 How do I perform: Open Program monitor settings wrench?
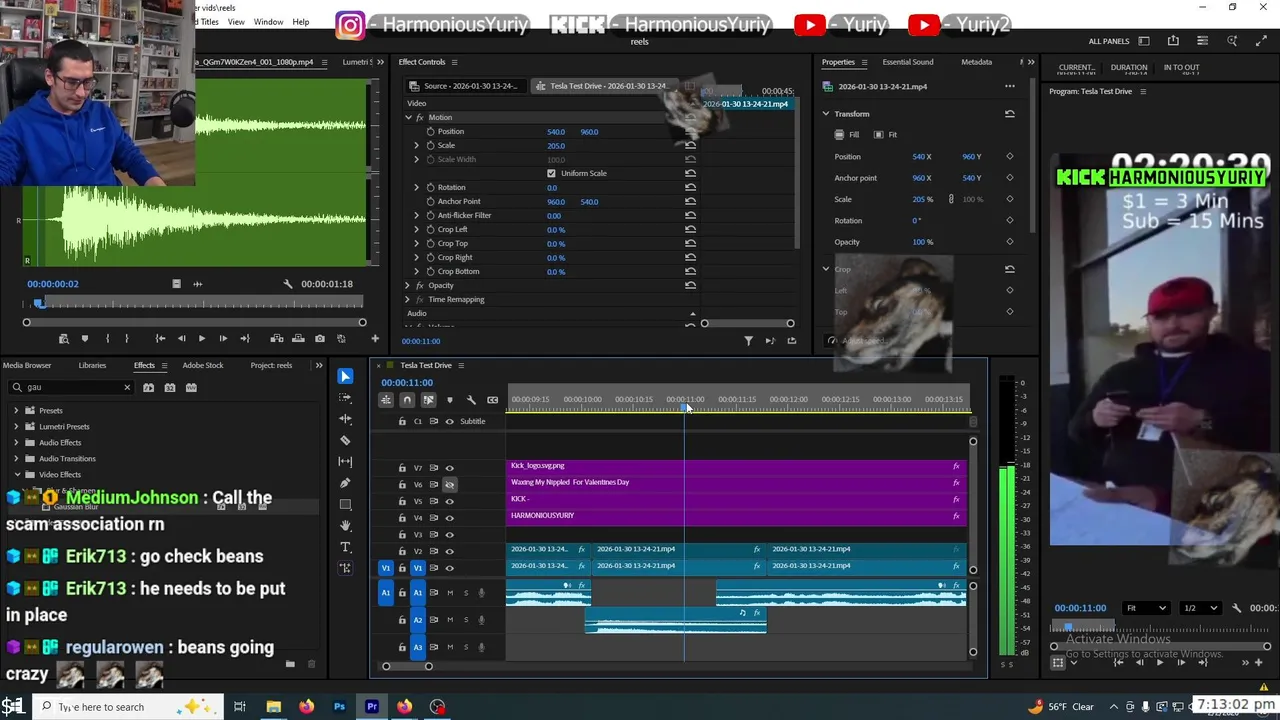pos(1236,608)
